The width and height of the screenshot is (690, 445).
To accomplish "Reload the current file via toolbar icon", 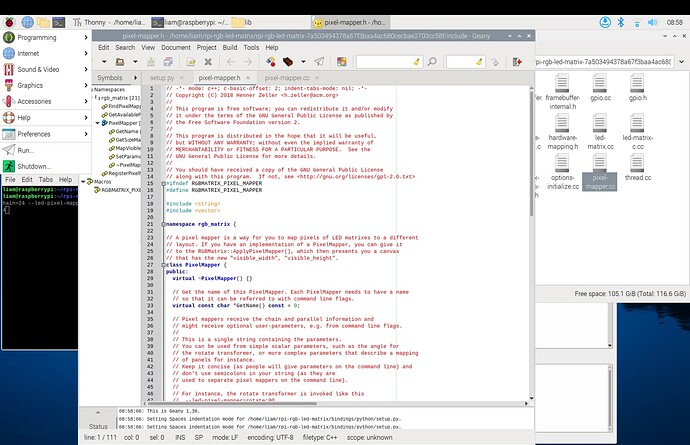I will coord(191,62).
